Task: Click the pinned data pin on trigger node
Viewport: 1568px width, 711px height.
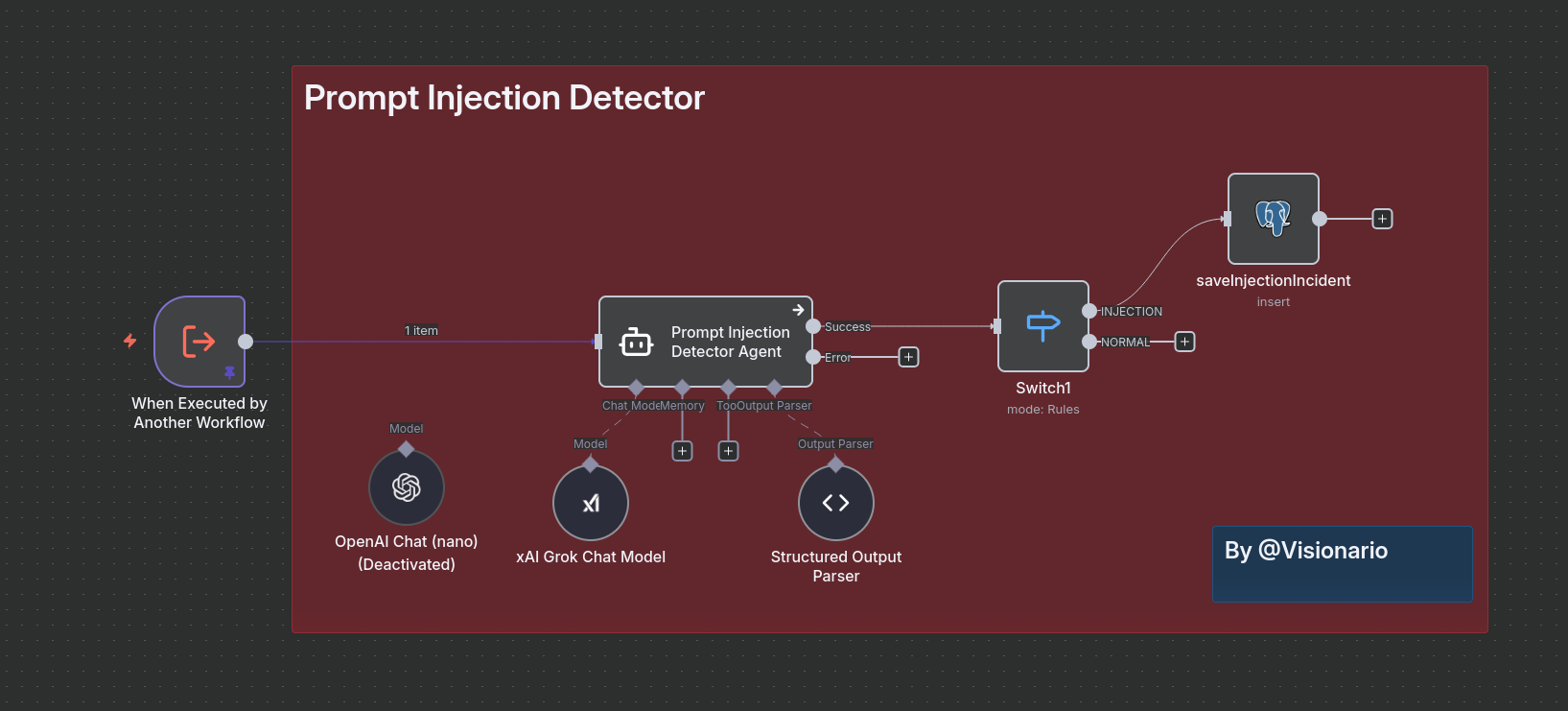Action: click(229, 372)
